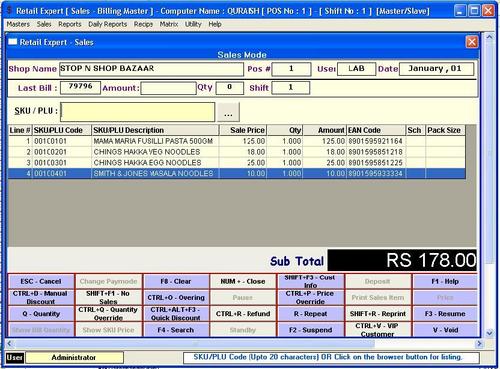Click CTRL+D - Manual Discount button
The width and height of the screenshot is (500, 369).
(x=41, y=297)
